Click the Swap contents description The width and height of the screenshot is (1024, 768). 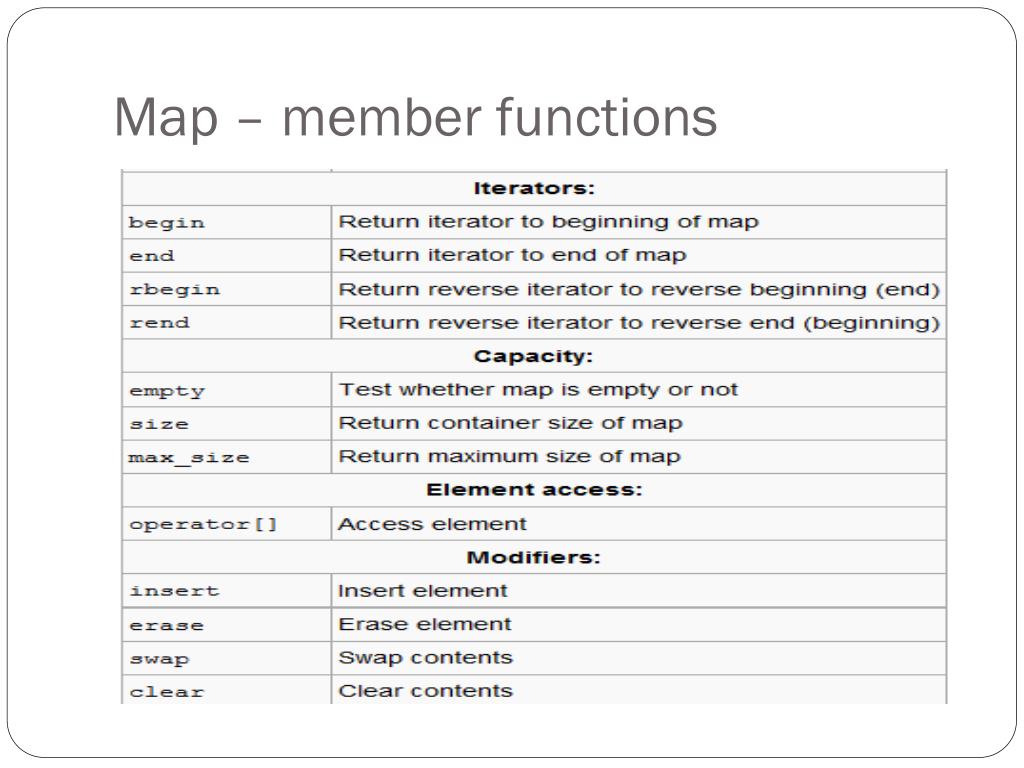click(x=425, y=658)
